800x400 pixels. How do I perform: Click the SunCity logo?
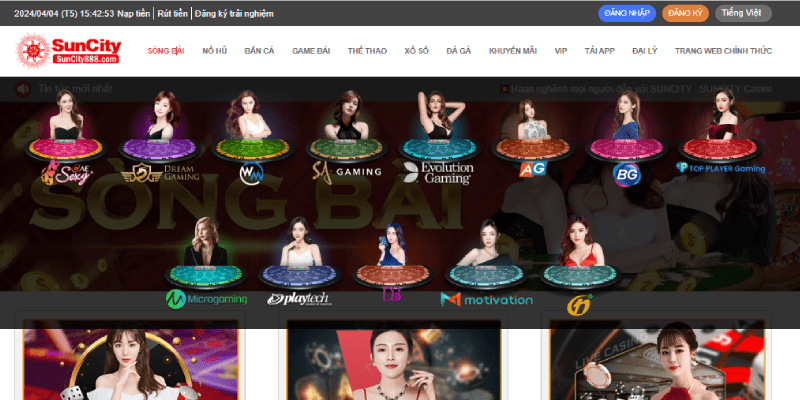[68, 51]
